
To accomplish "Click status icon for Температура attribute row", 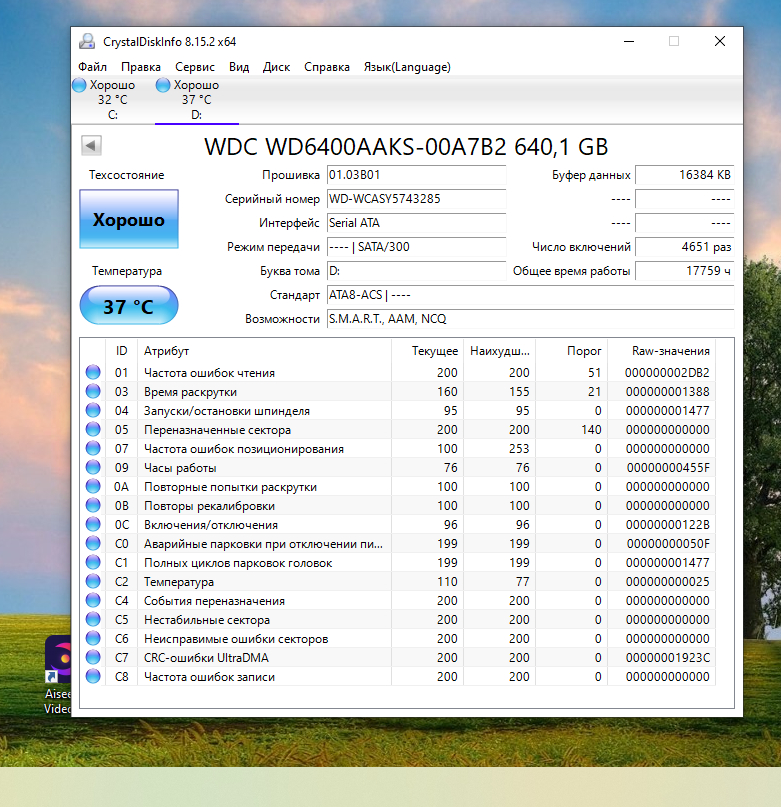I will click(93, 582).
